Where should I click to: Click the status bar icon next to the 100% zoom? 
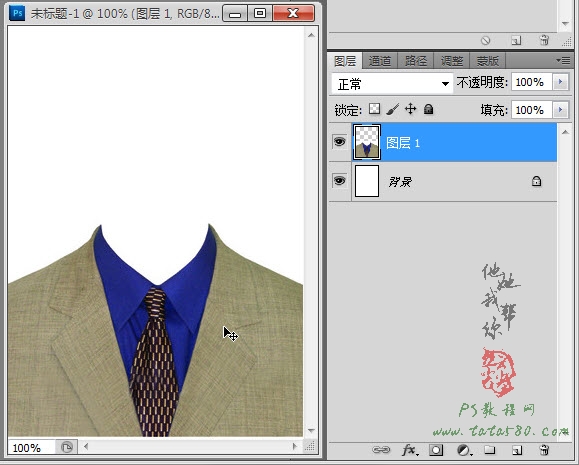coord(67,447)
